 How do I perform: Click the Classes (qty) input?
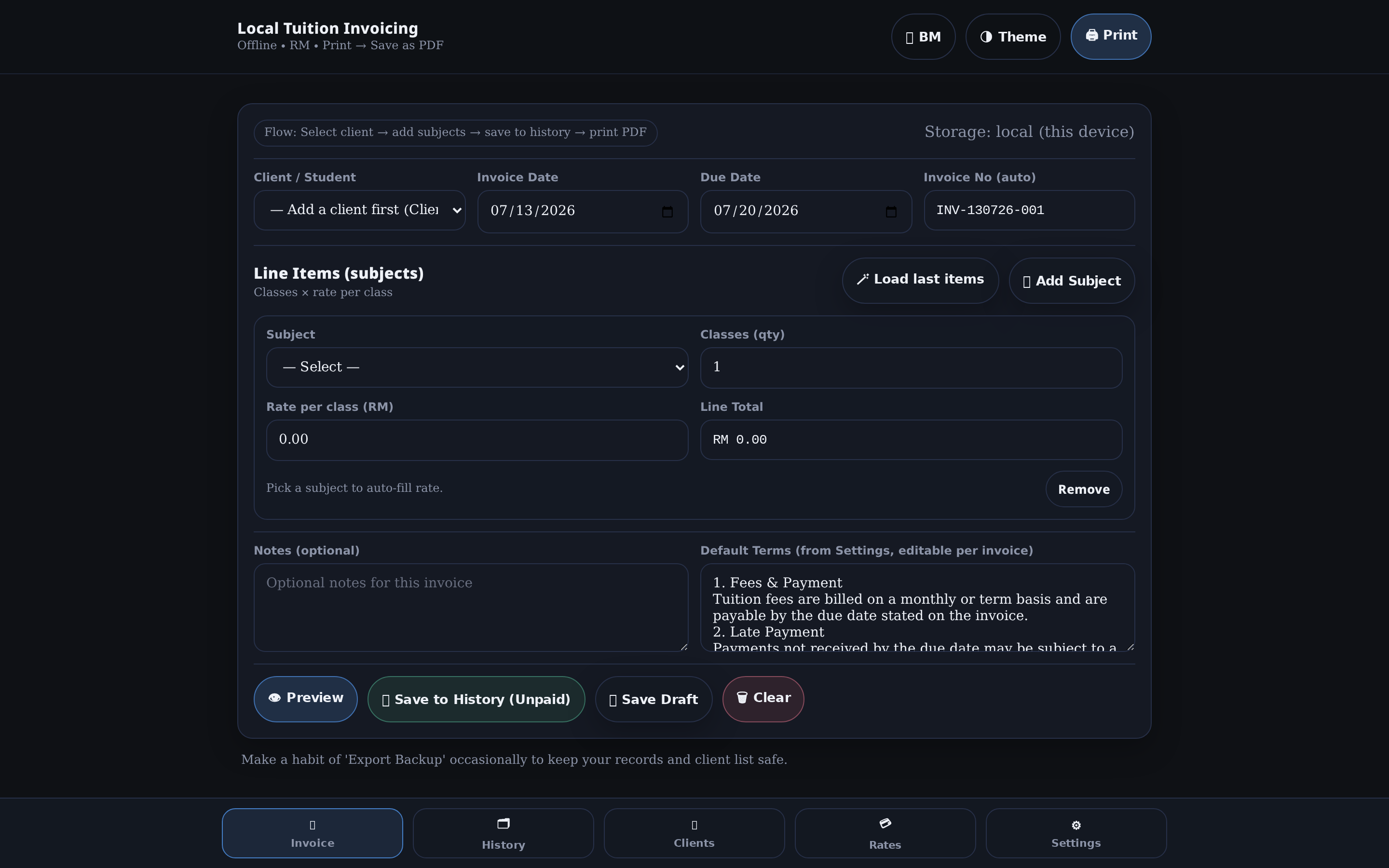tap(911, 367)
